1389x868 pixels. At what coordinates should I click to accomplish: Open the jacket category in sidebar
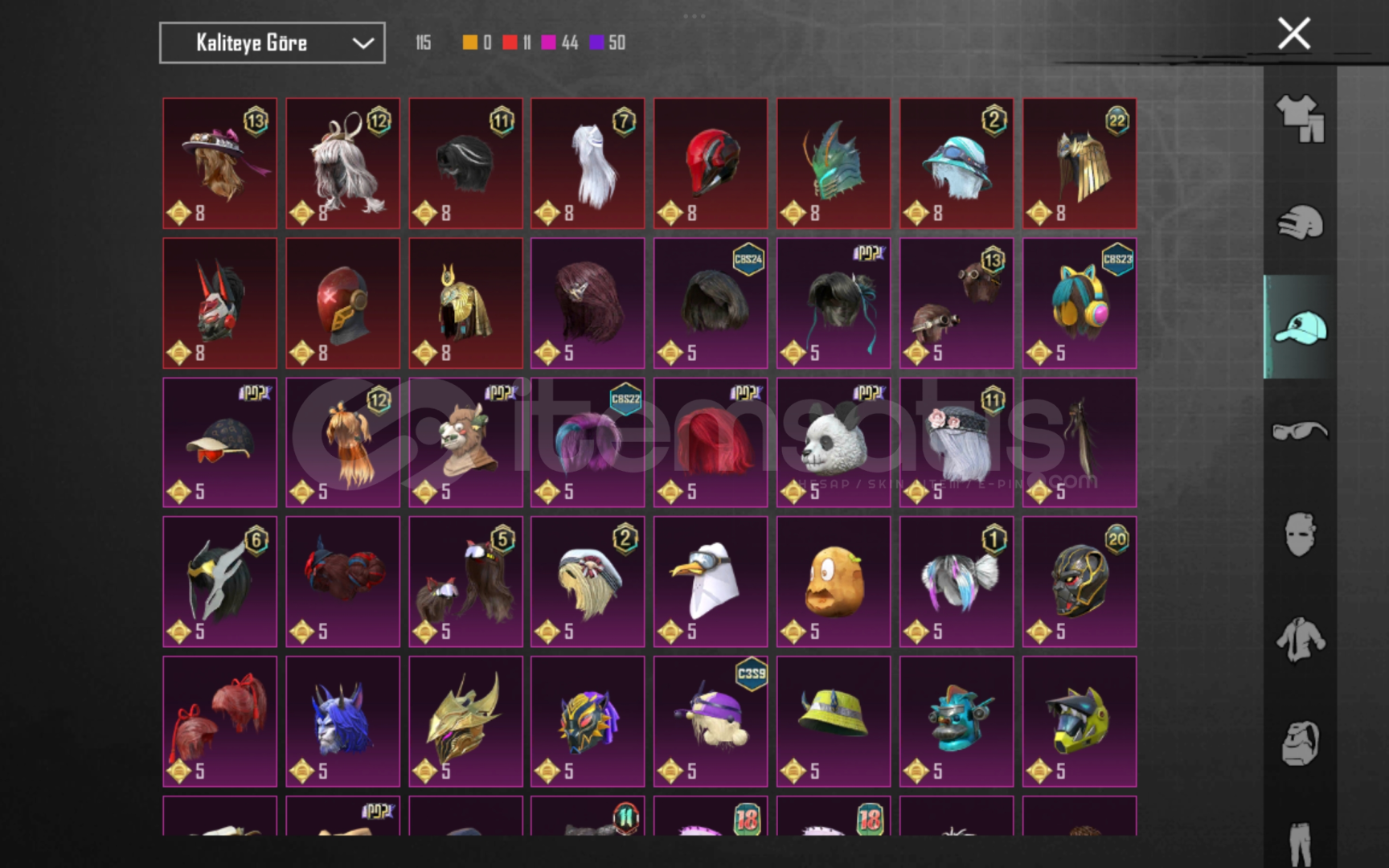click(1300, 640)
